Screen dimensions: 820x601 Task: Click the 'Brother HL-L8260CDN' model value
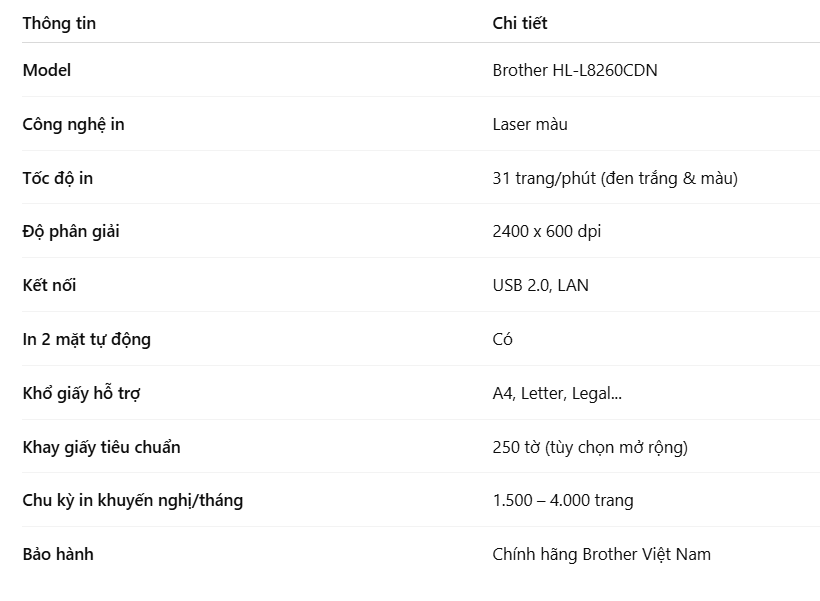(x=574, y=70)
